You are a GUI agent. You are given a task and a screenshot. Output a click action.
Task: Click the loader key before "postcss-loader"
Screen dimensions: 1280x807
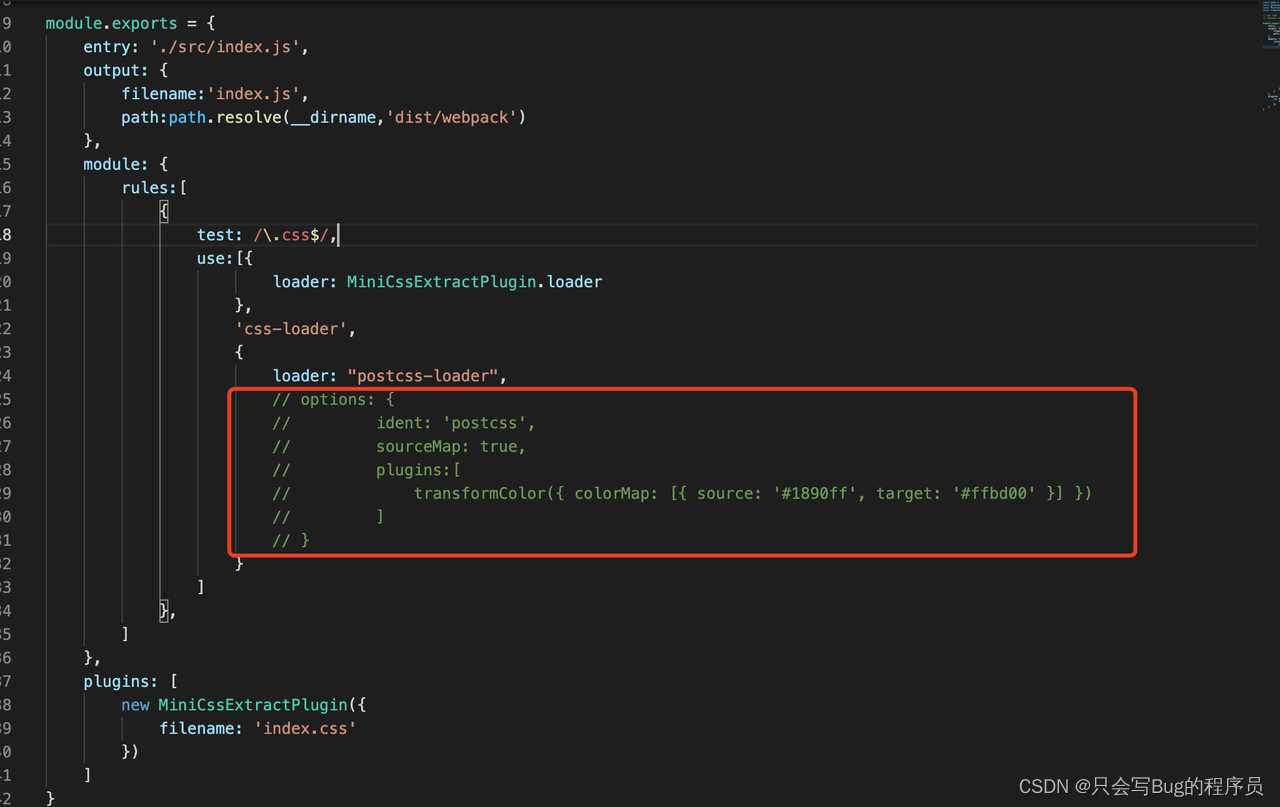(x=305, y=376)
